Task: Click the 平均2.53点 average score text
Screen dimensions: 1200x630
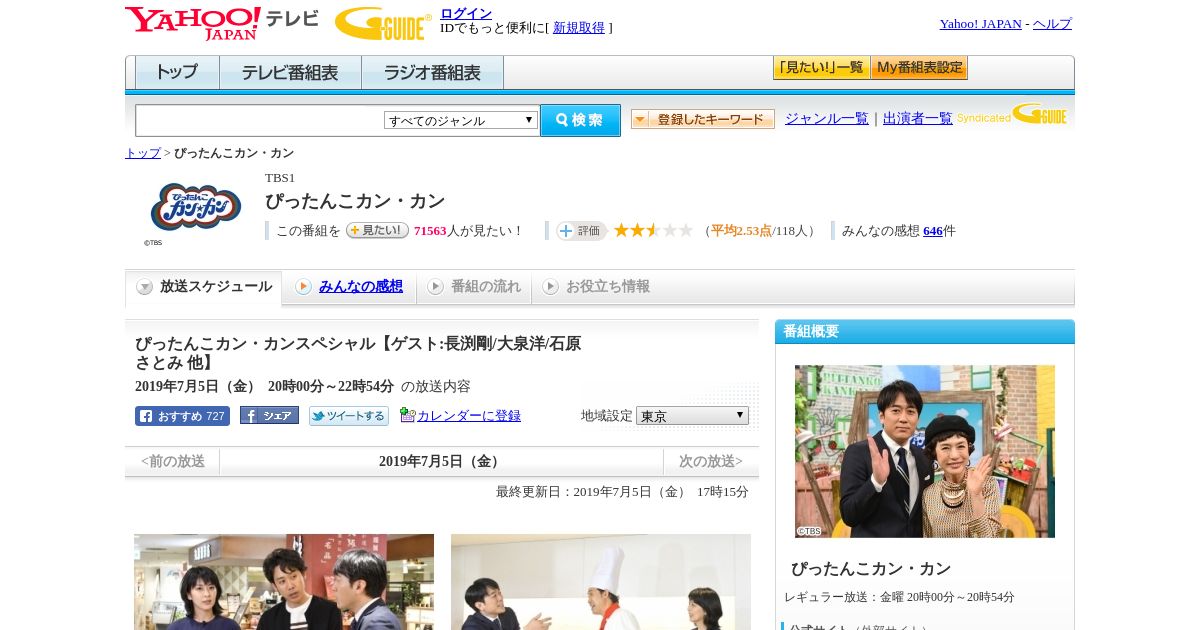Action: point(741,231)
